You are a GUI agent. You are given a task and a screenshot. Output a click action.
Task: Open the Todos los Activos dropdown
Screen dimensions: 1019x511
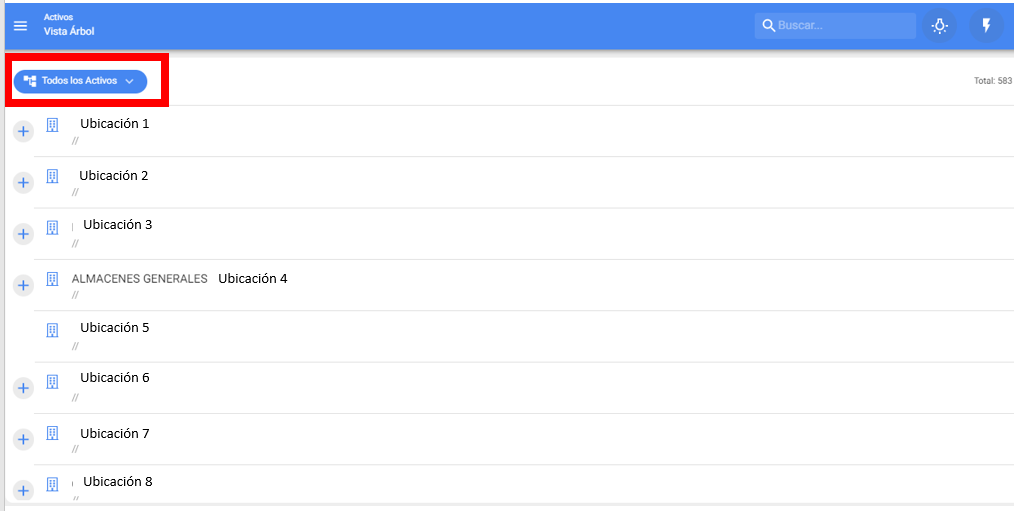coord(80,81)
